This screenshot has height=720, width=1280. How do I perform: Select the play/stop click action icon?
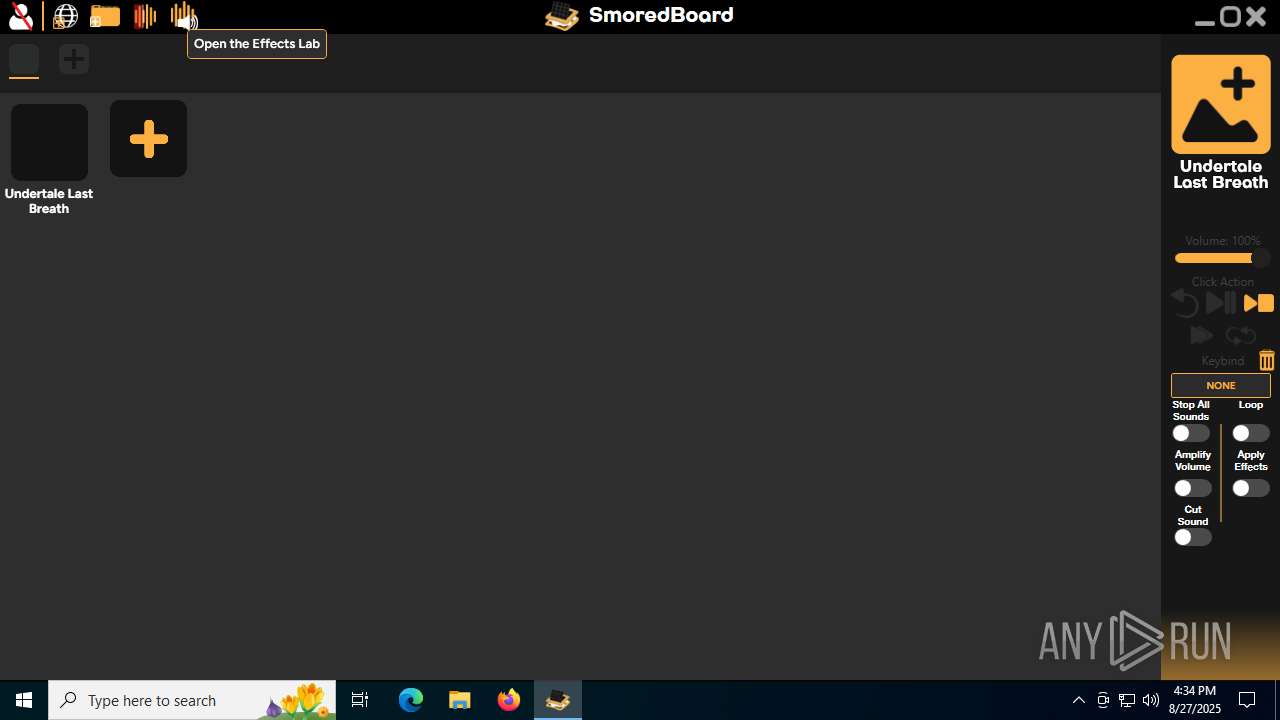coord(1259,303)
